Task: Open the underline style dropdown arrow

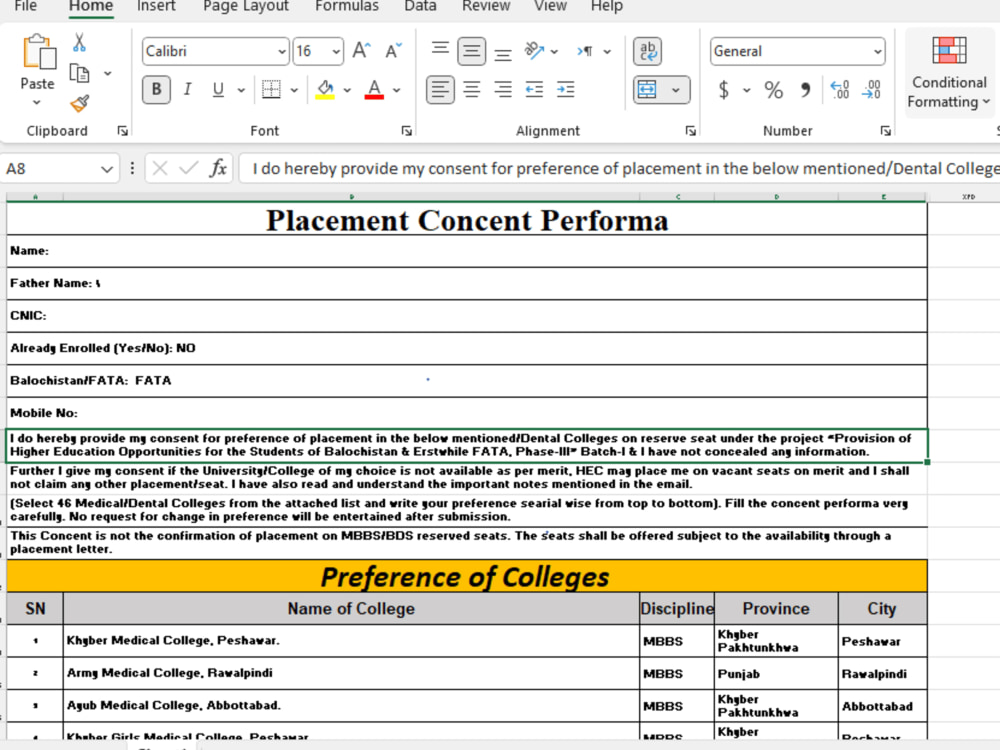Action: 241,90
